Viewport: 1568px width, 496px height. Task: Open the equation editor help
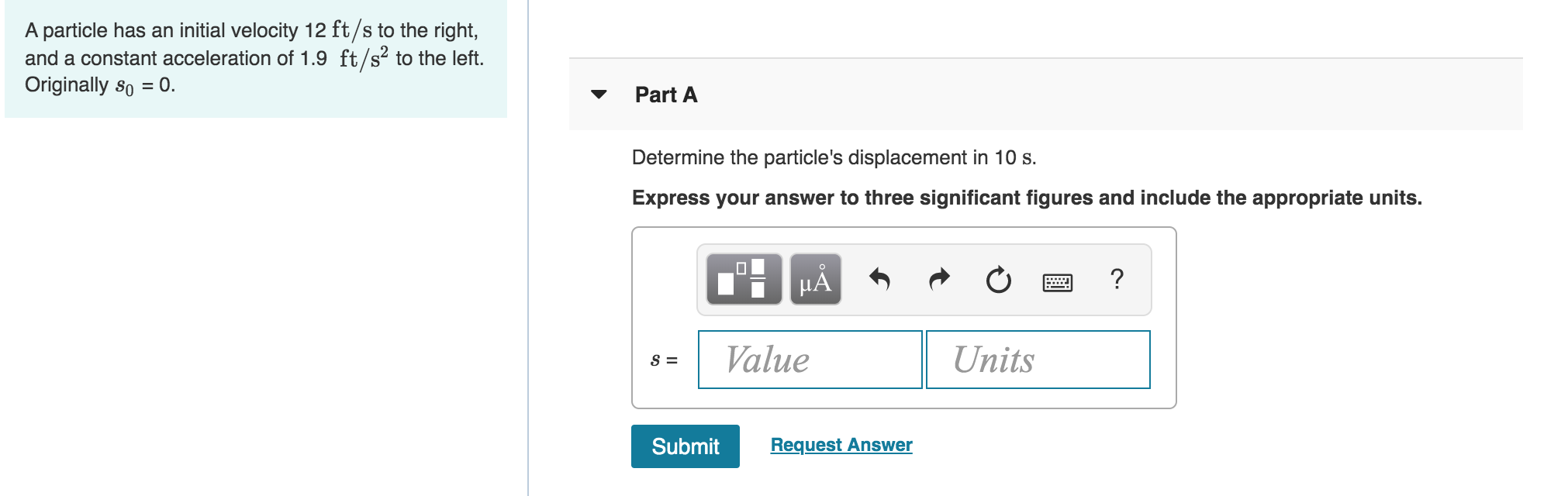[1115, 281]
